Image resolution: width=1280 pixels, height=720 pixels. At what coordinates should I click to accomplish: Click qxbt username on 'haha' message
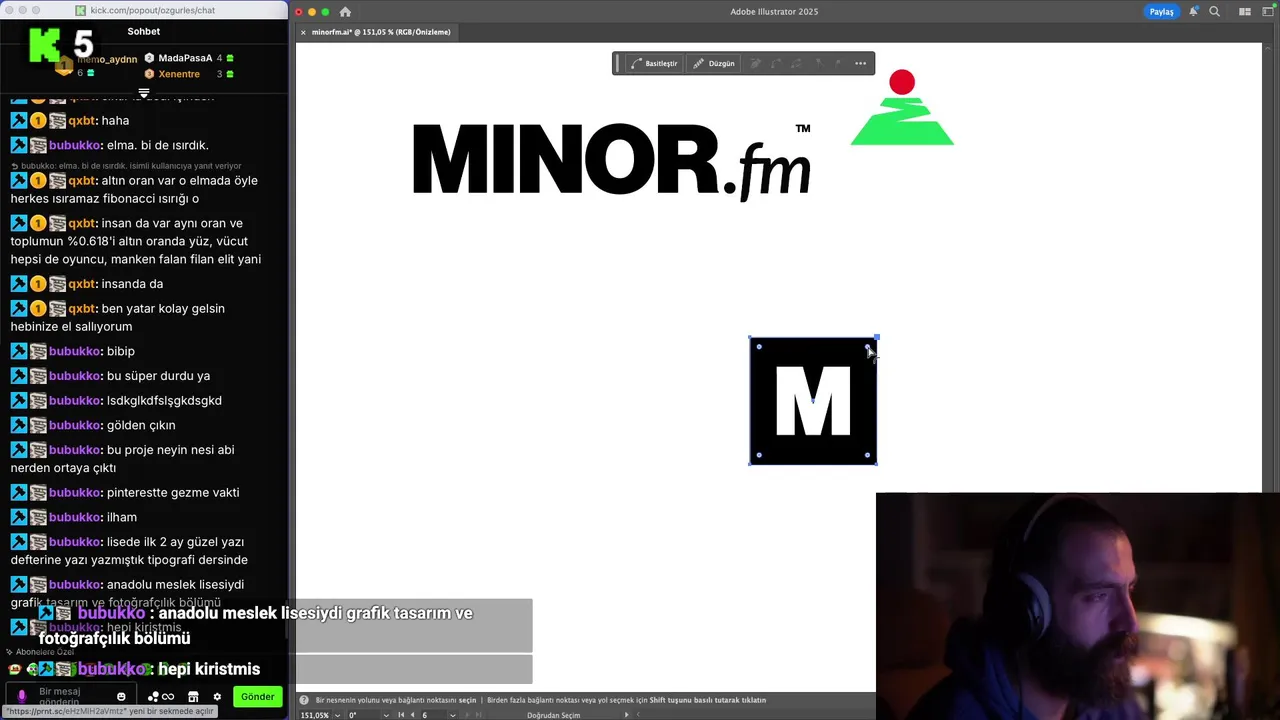[x=81, y=120]
